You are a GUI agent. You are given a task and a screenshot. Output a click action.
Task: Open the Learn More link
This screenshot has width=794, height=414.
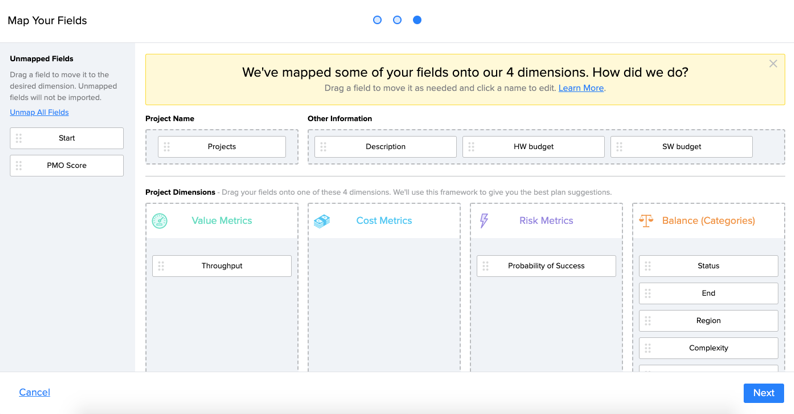click(x=581, y=88)
